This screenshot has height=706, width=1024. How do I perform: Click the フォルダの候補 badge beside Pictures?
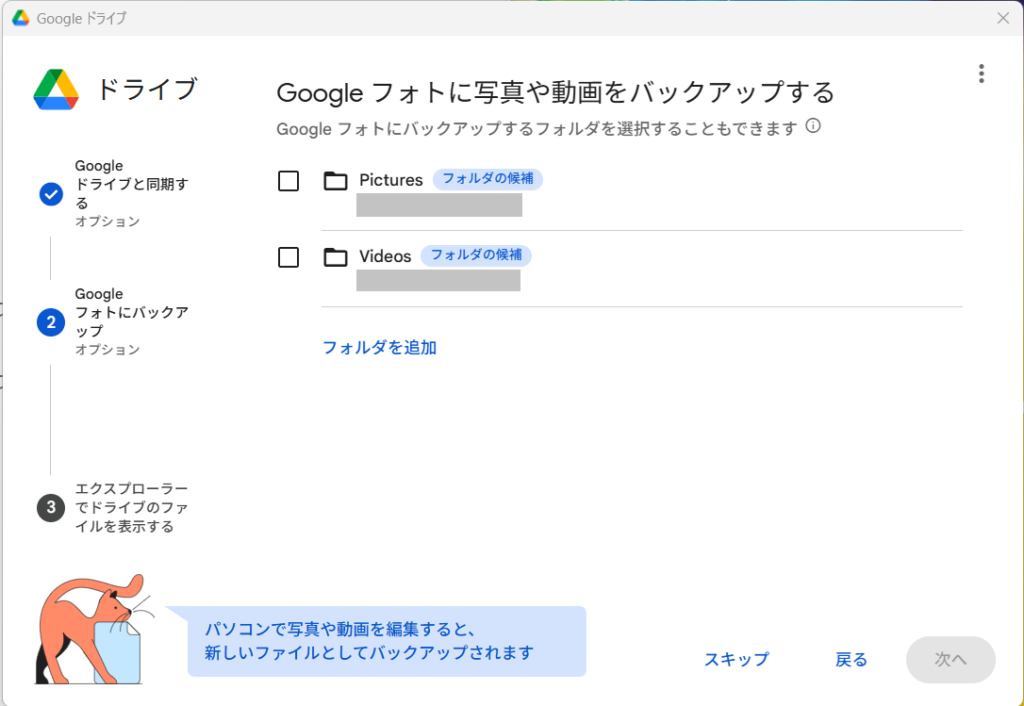pyautogui.click(x=488, y=179)
